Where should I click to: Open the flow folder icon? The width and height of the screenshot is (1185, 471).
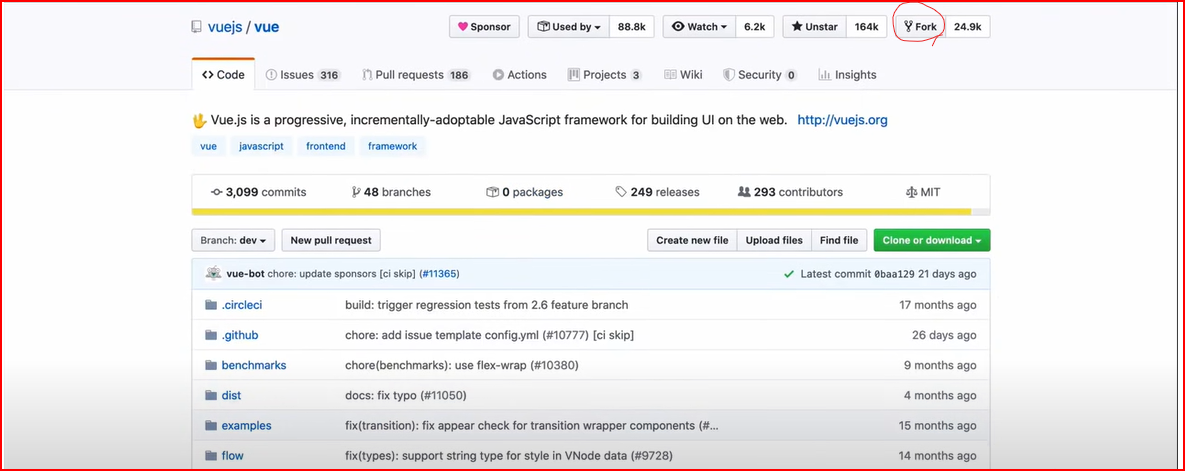point(211,456)
